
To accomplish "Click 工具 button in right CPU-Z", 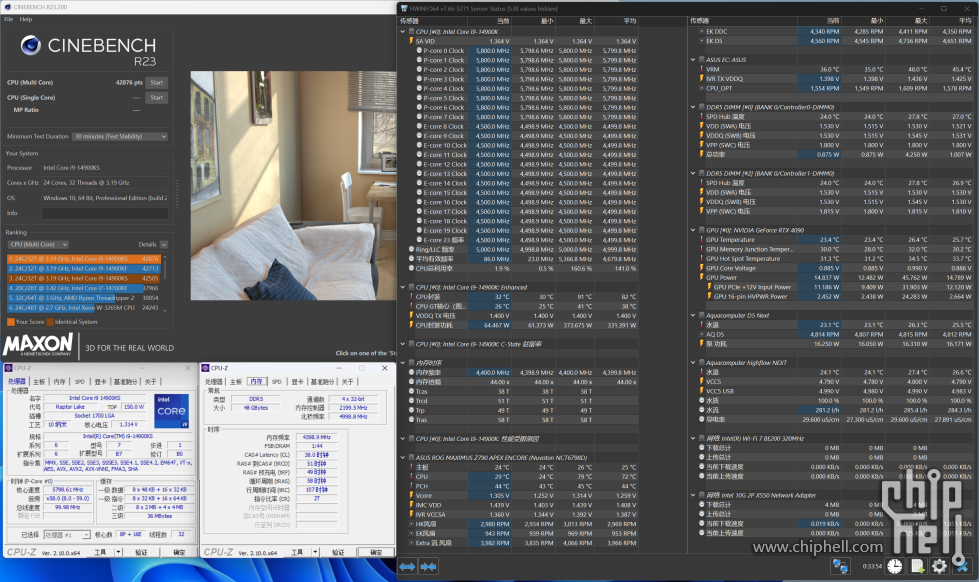I will (297, 552).
